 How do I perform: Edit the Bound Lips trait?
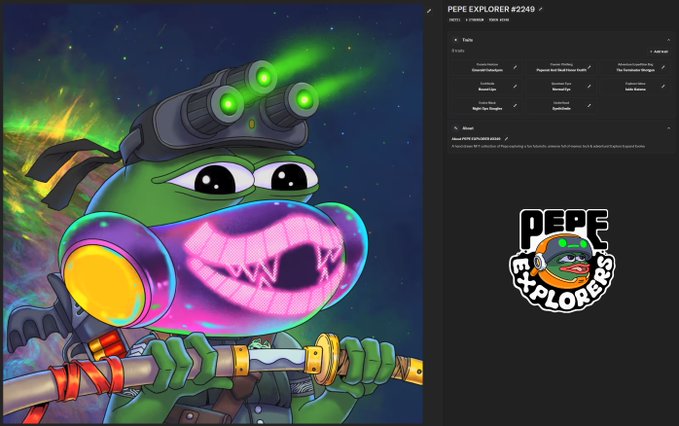(x=515, y=87)
